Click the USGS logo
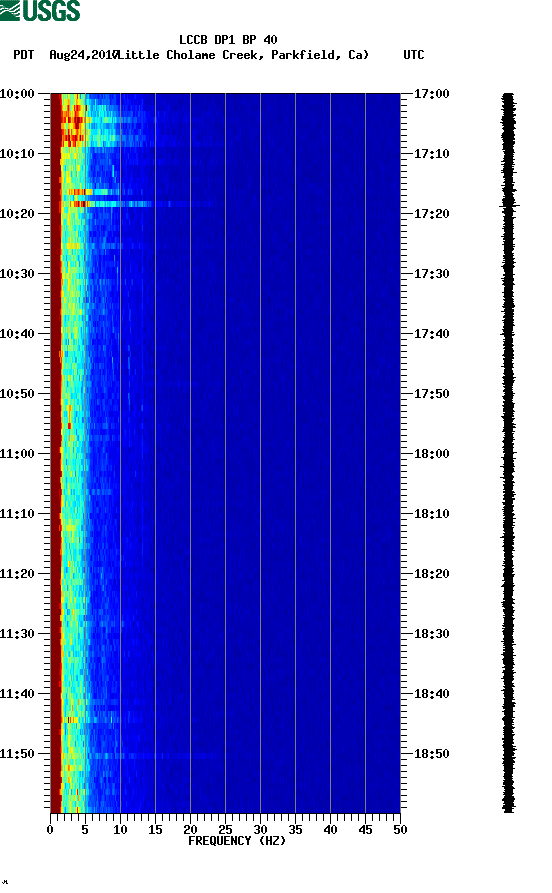Screen dimensions: 552x893 point(40,10)
